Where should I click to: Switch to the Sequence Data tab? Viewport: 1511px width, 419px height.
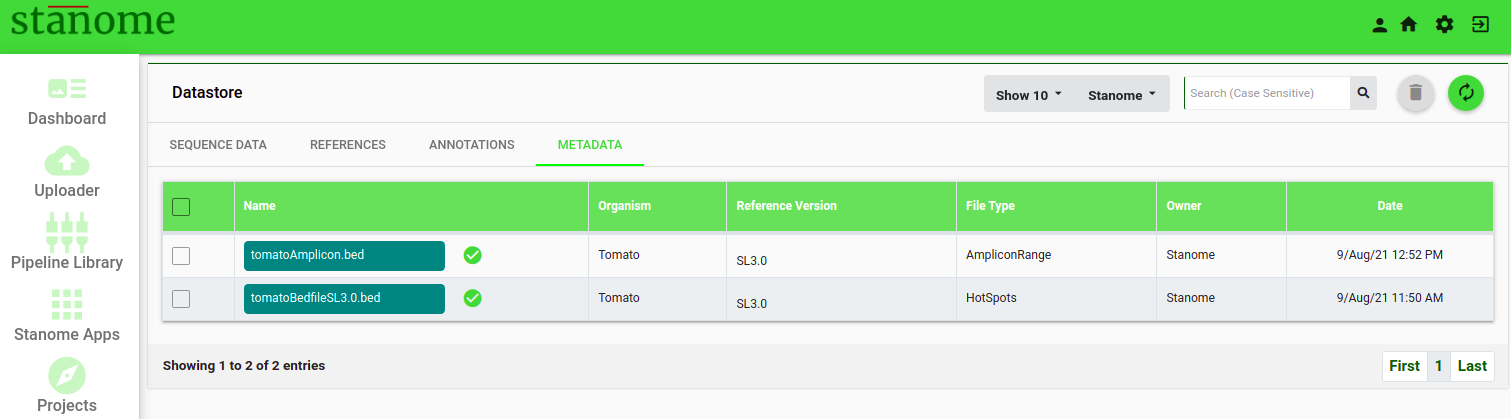(x=218, y=145)
